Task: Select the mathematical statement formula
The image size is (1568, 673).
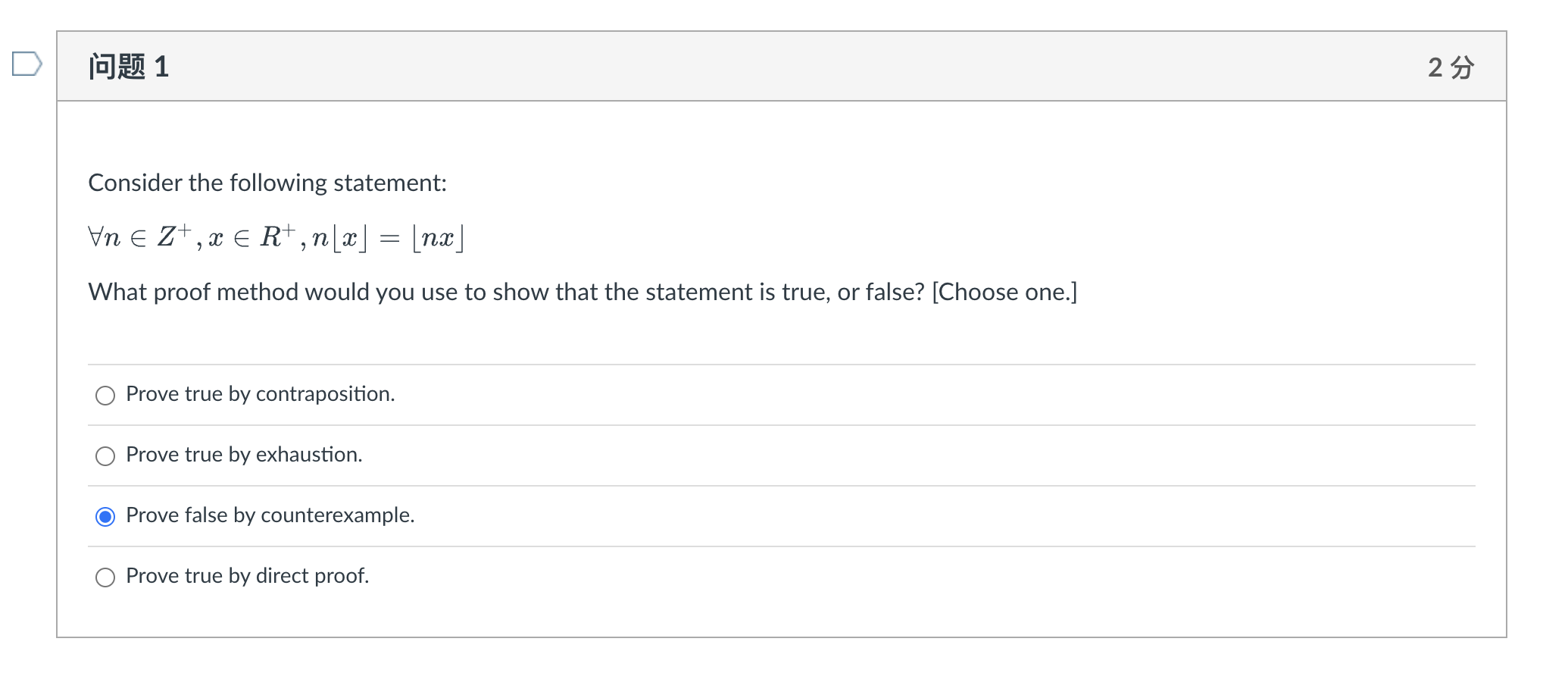Action: point(276,236)
